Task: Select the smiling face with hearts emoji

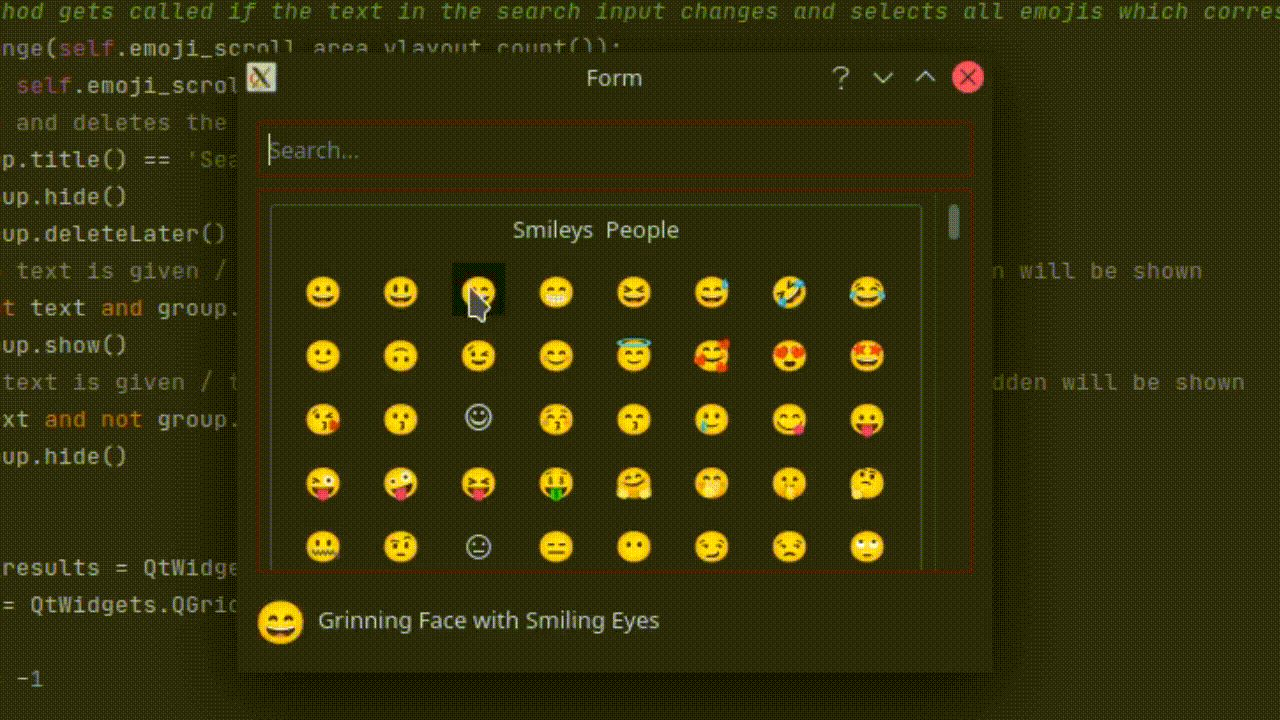Action: (x=711, y=356)
